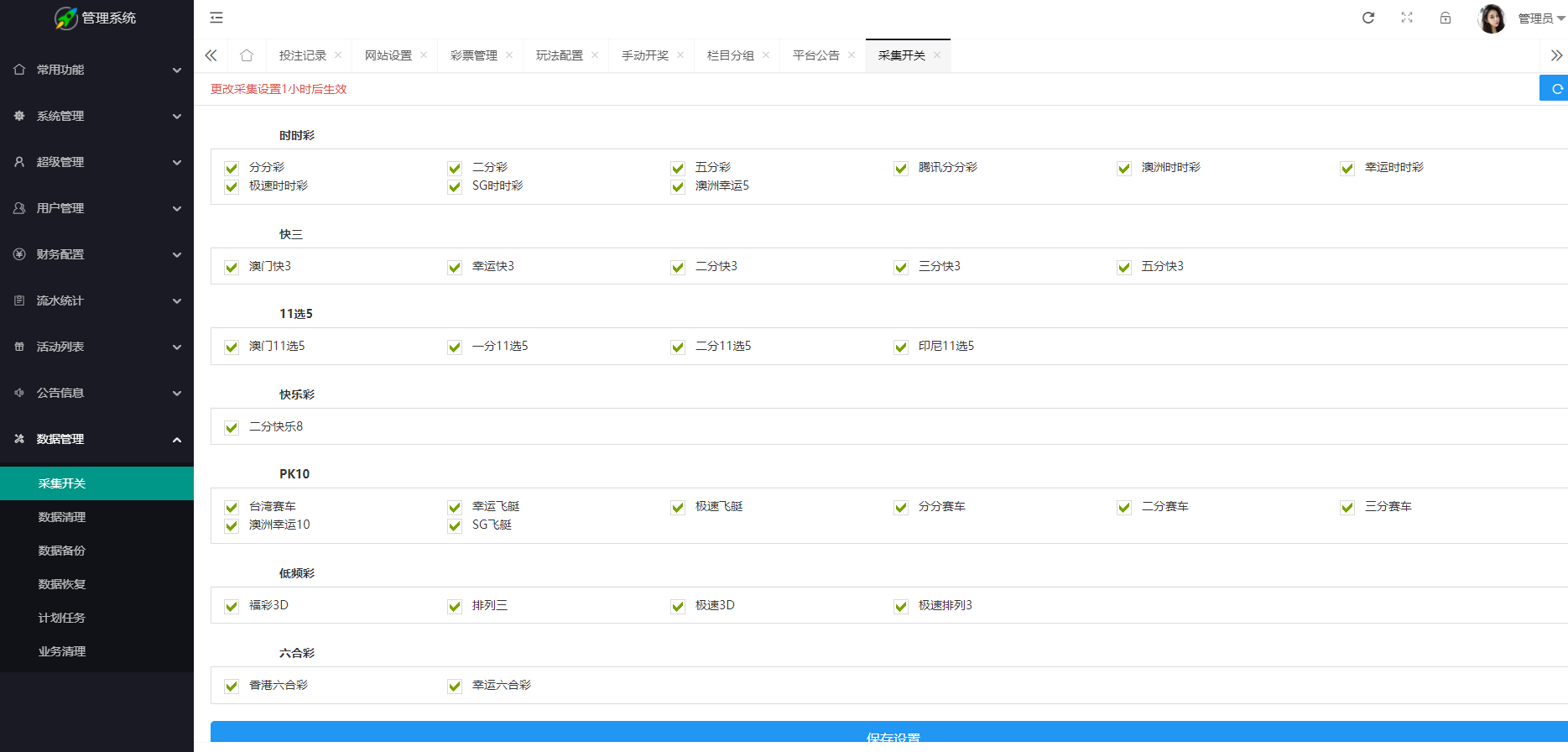Viewport: 1568px width, 752px height.
Task: Click the 系统管理 gear icon
Action: click(19, 116)
